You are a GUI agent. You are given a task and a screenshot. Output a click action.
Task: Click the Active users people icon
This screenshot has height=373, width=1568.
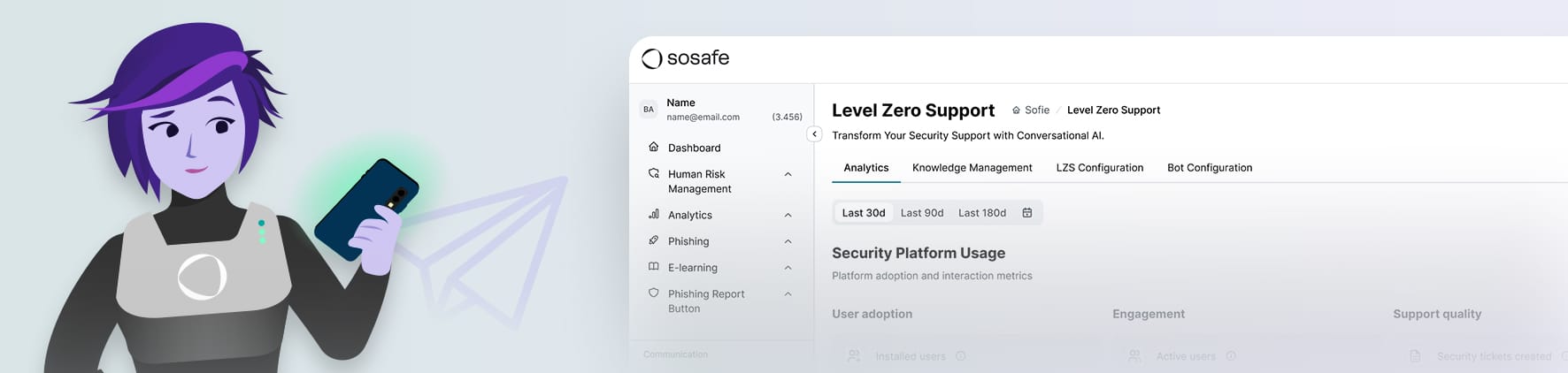(1134, 356)
